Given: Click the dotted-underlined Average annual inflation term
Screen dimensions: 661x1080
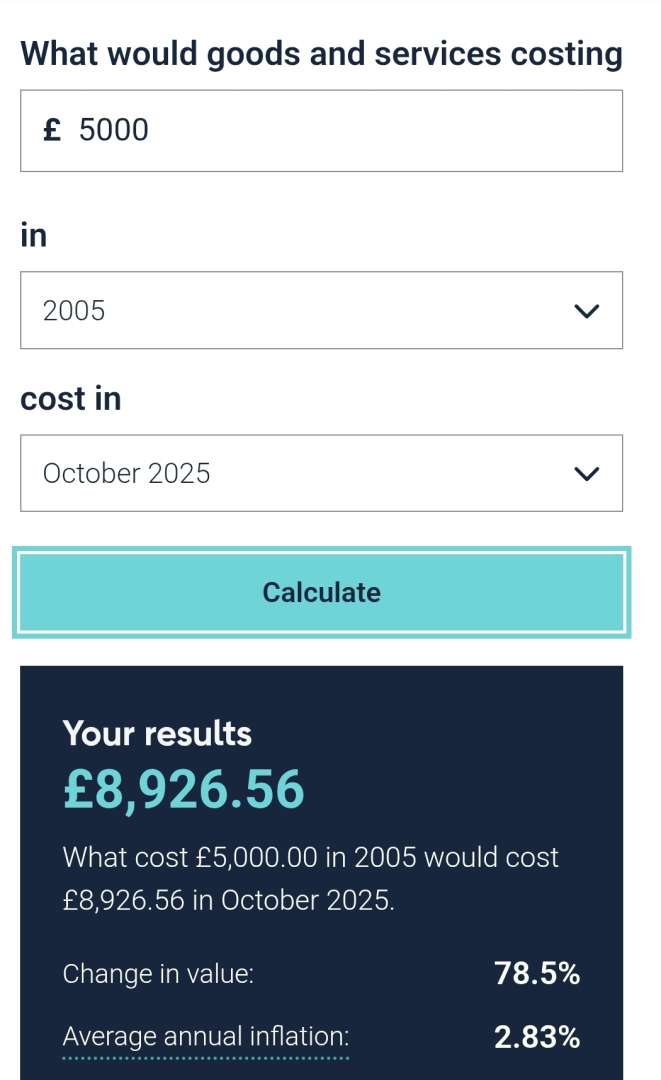Looking at the screenshot, I should click(205, 1037).
